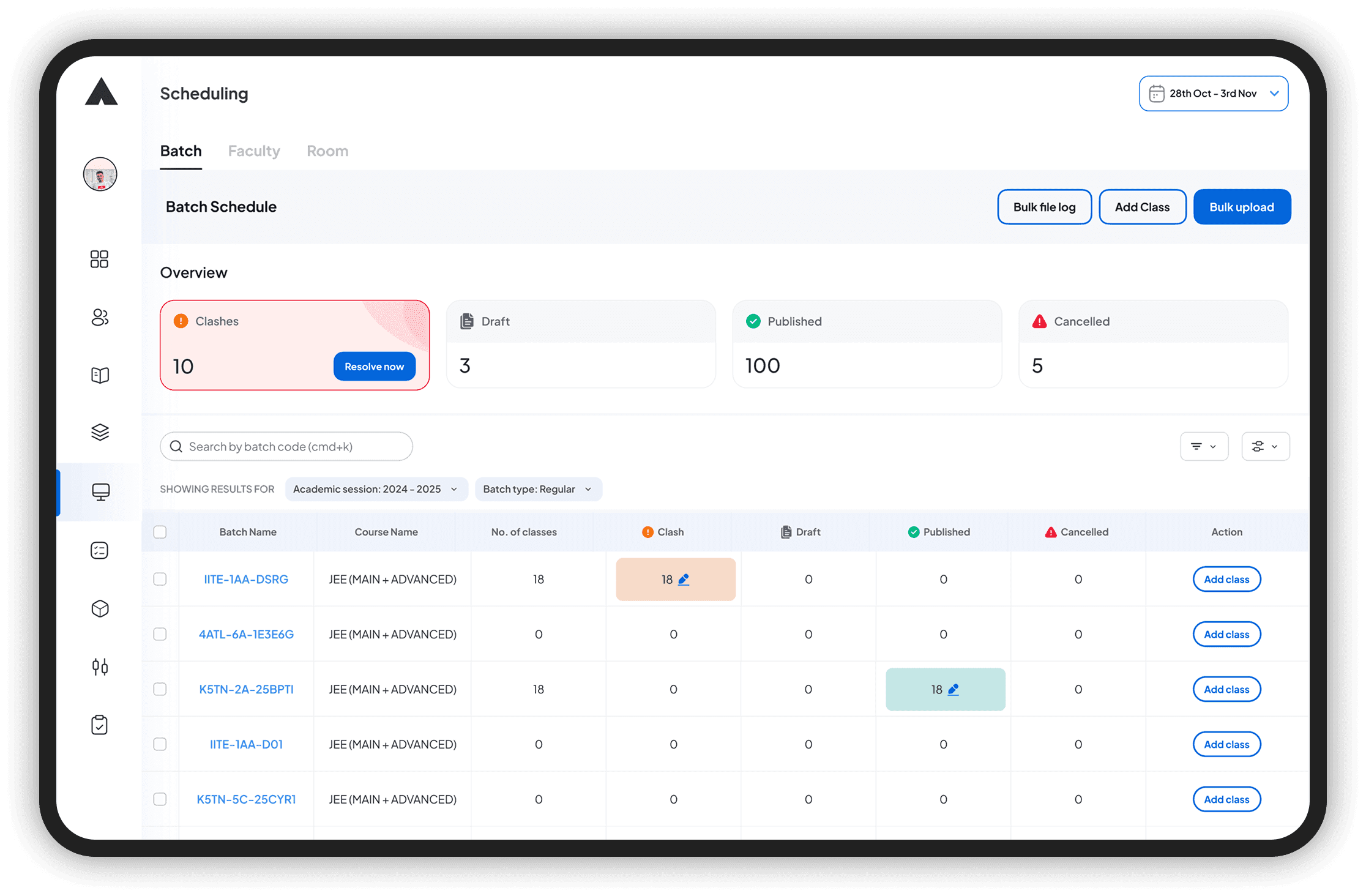Viewport: 1366px width, 896px height.
Task: Click the users icon in sidebar
Action: 100,317
